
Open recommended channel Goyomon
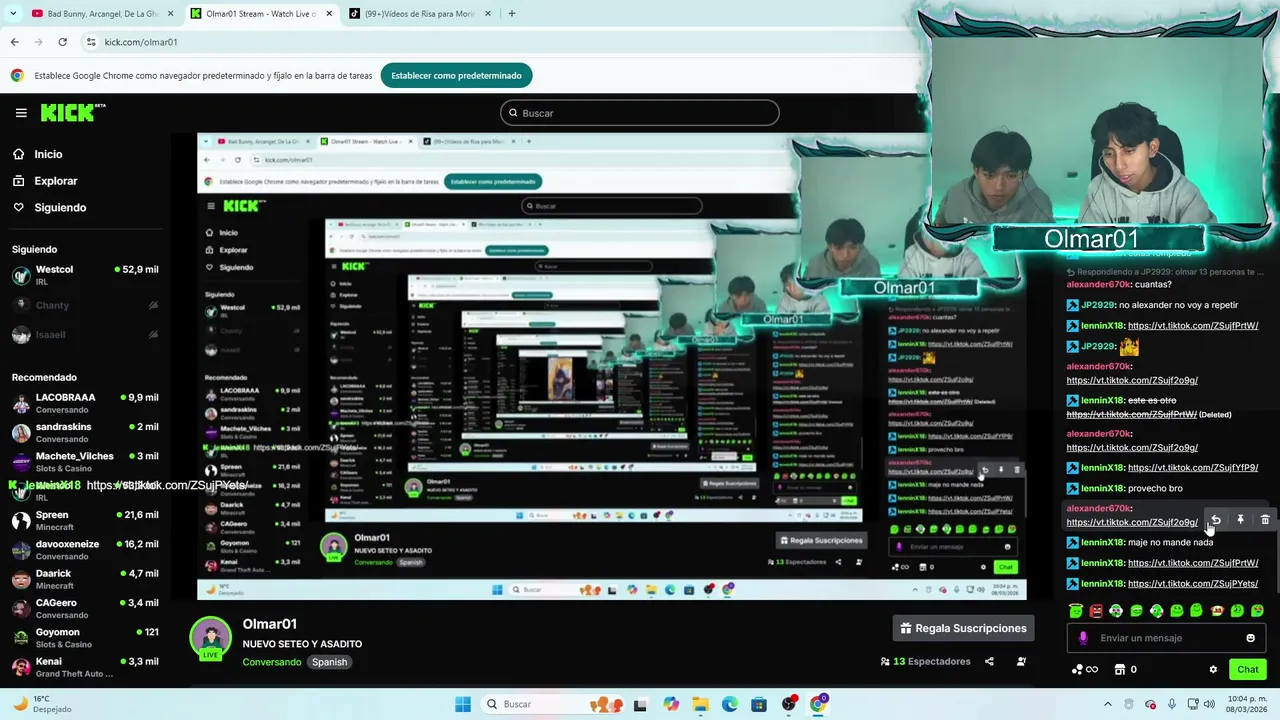tap(85, 638)
